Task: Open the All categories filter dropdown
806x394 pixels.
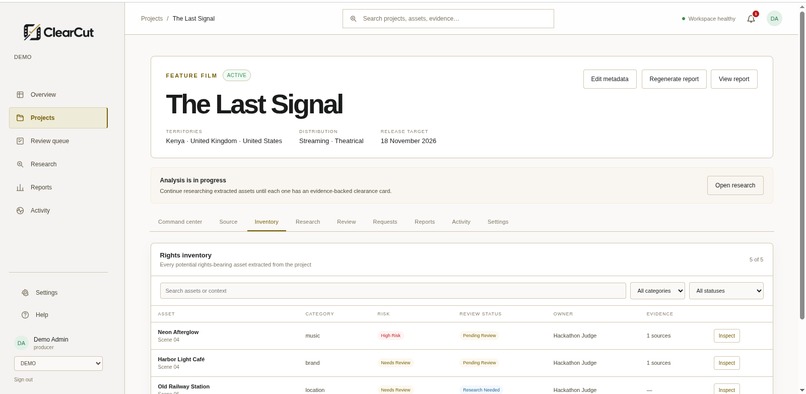Action: coord(657,291)
